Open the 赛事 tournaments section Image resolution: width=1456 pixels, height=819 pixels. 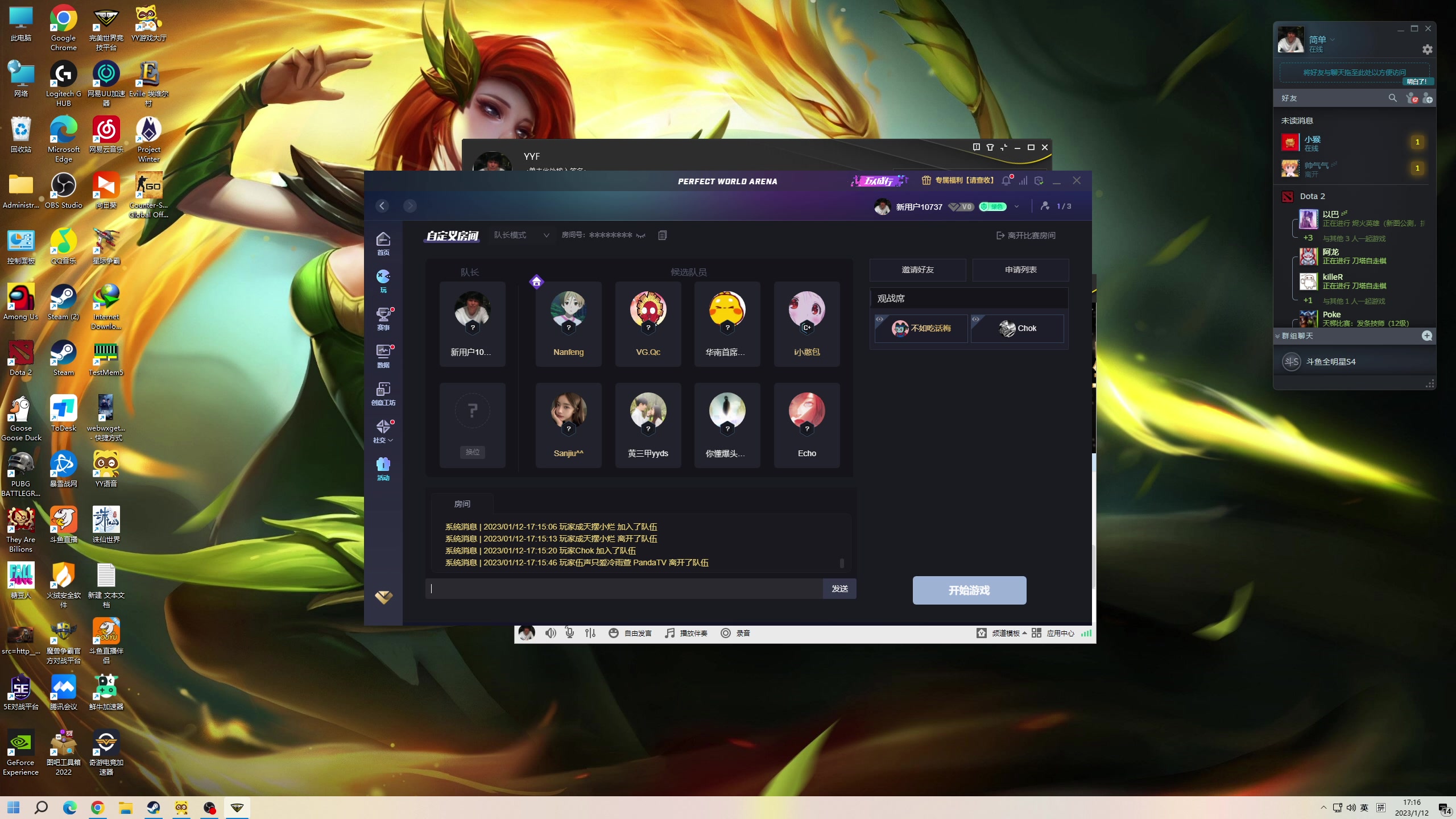[x=383, y=319]
